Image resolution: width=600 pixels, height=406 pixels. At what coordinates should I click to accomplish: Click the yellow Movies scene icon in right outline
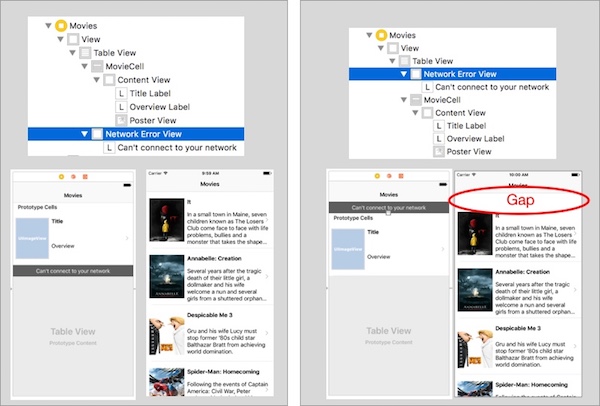tap(381, 35)
